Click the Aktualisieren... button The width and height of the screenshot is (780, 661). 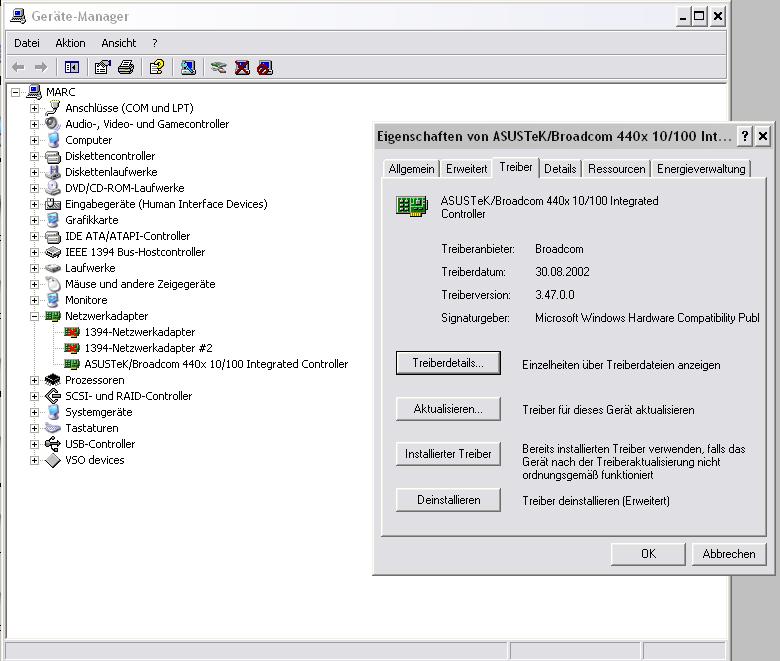(447, 409)
